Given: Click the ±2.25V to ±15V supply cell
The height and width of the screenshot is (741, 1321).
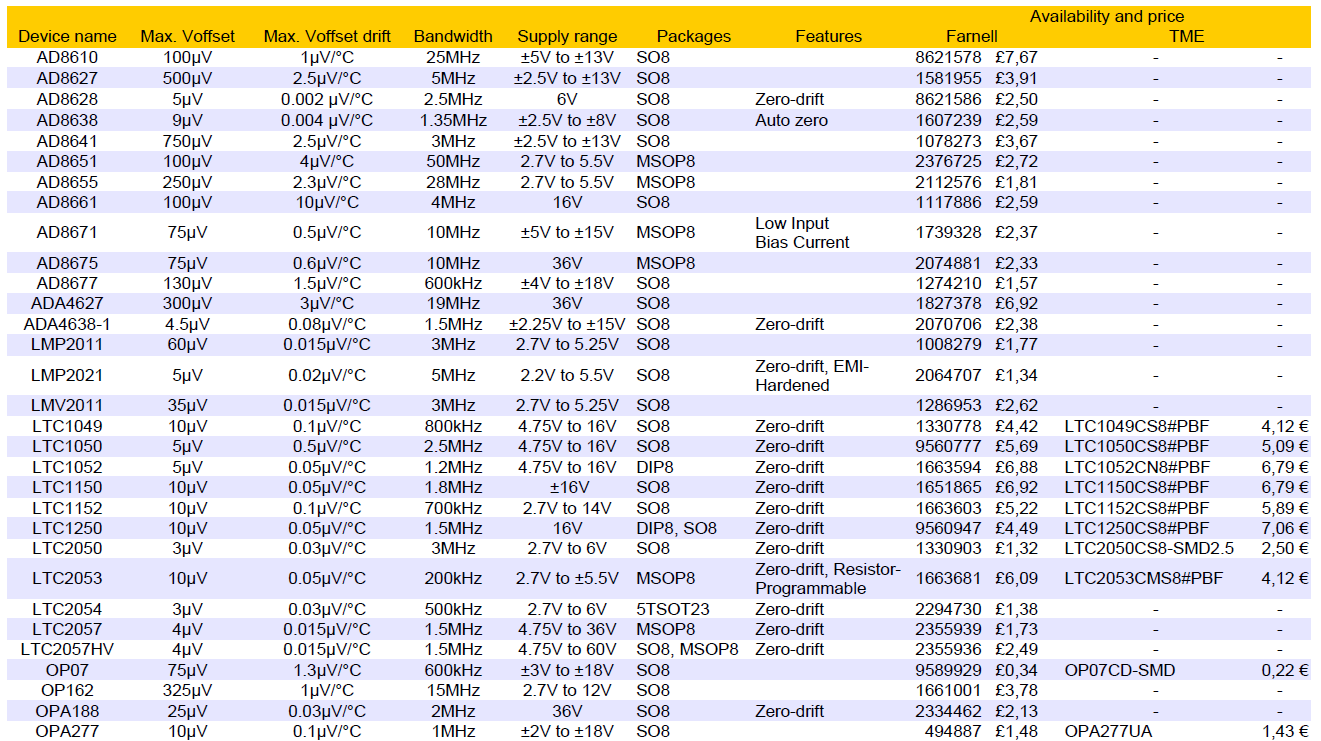Looking at the screenshot, I should pos(567,324).
